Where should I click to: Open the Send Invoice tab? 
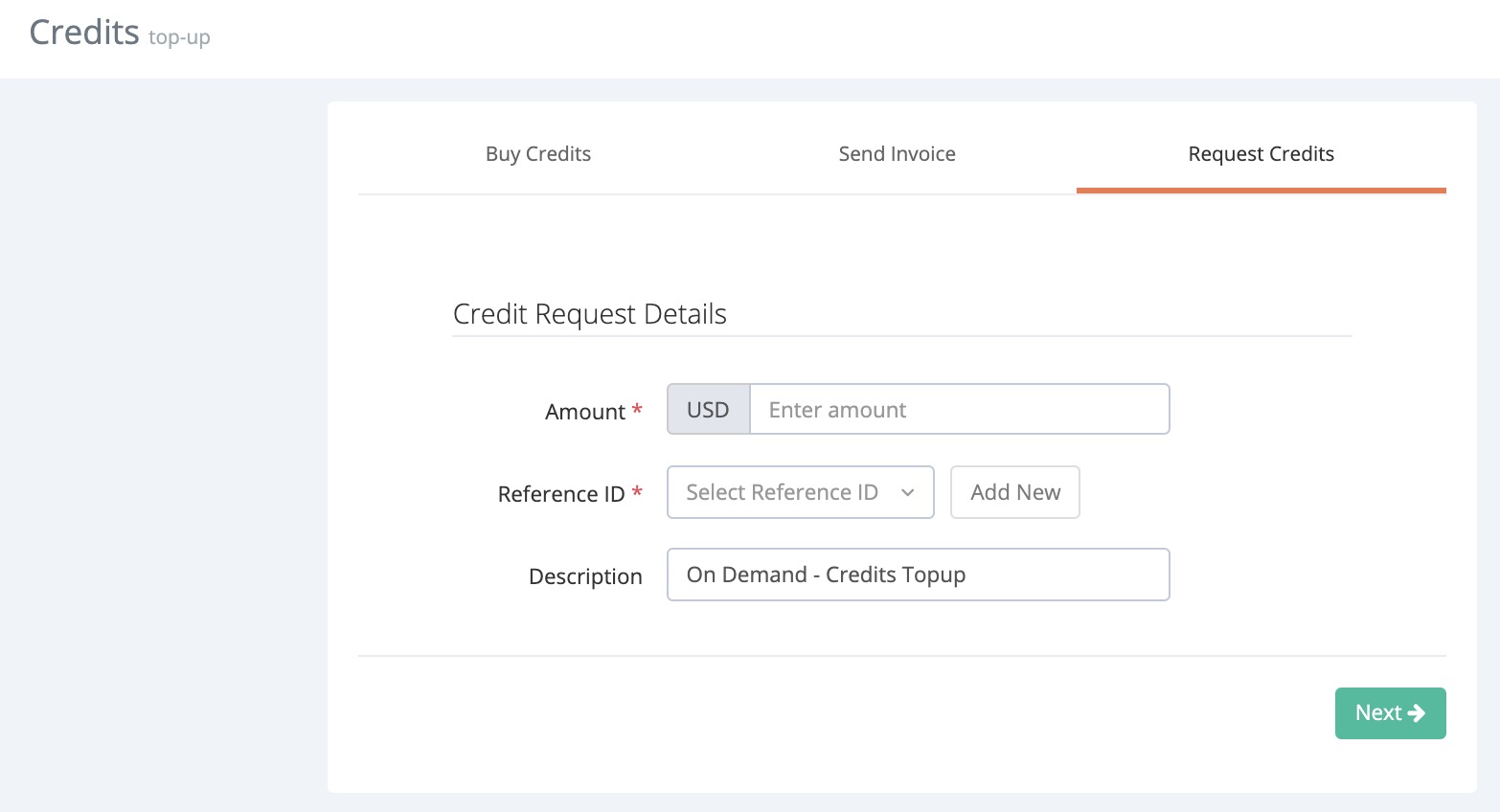coord(897,154)
